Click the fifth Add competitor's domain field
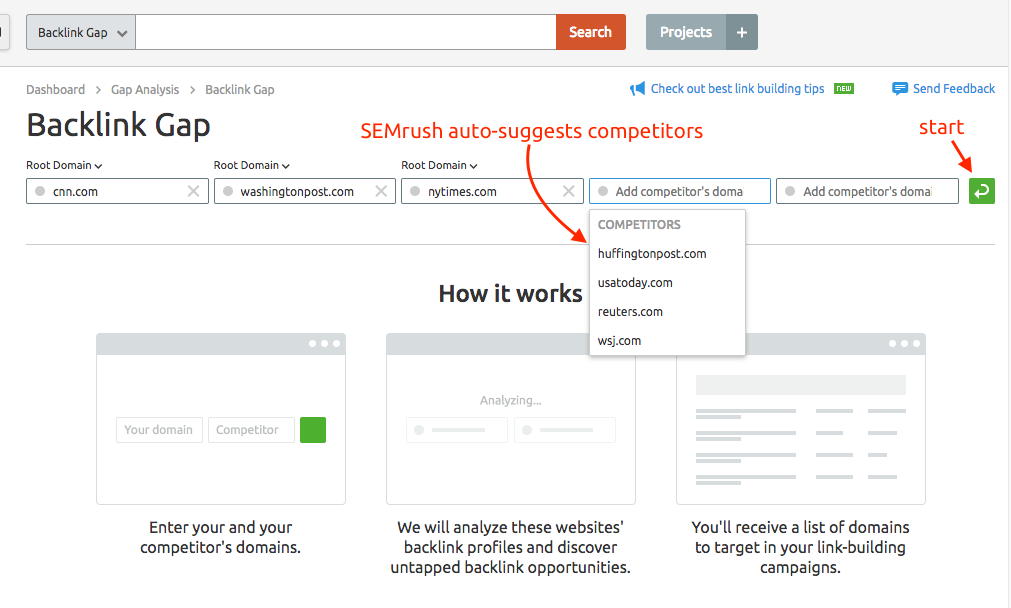This screenshot has height=608, width=1011. [x=867, y=191]
